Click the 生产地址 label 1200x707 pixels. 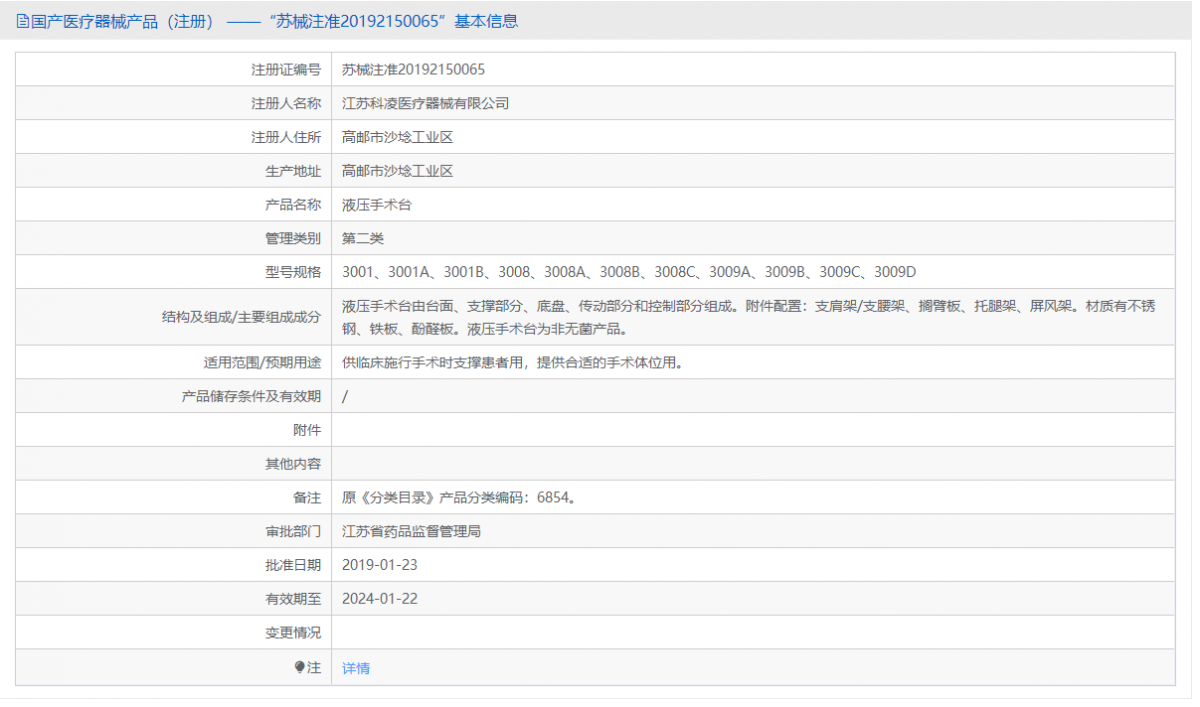(x=293, y=171)
